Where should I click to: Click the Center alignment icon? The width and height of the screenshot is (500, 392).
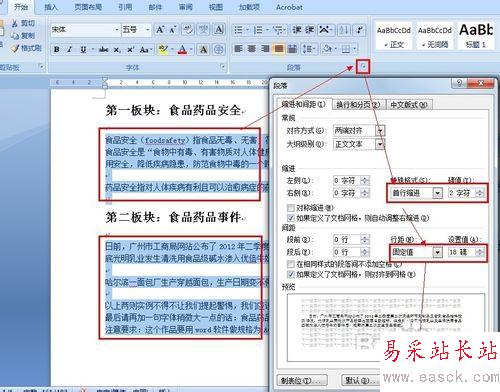click(x=252, y=49)
